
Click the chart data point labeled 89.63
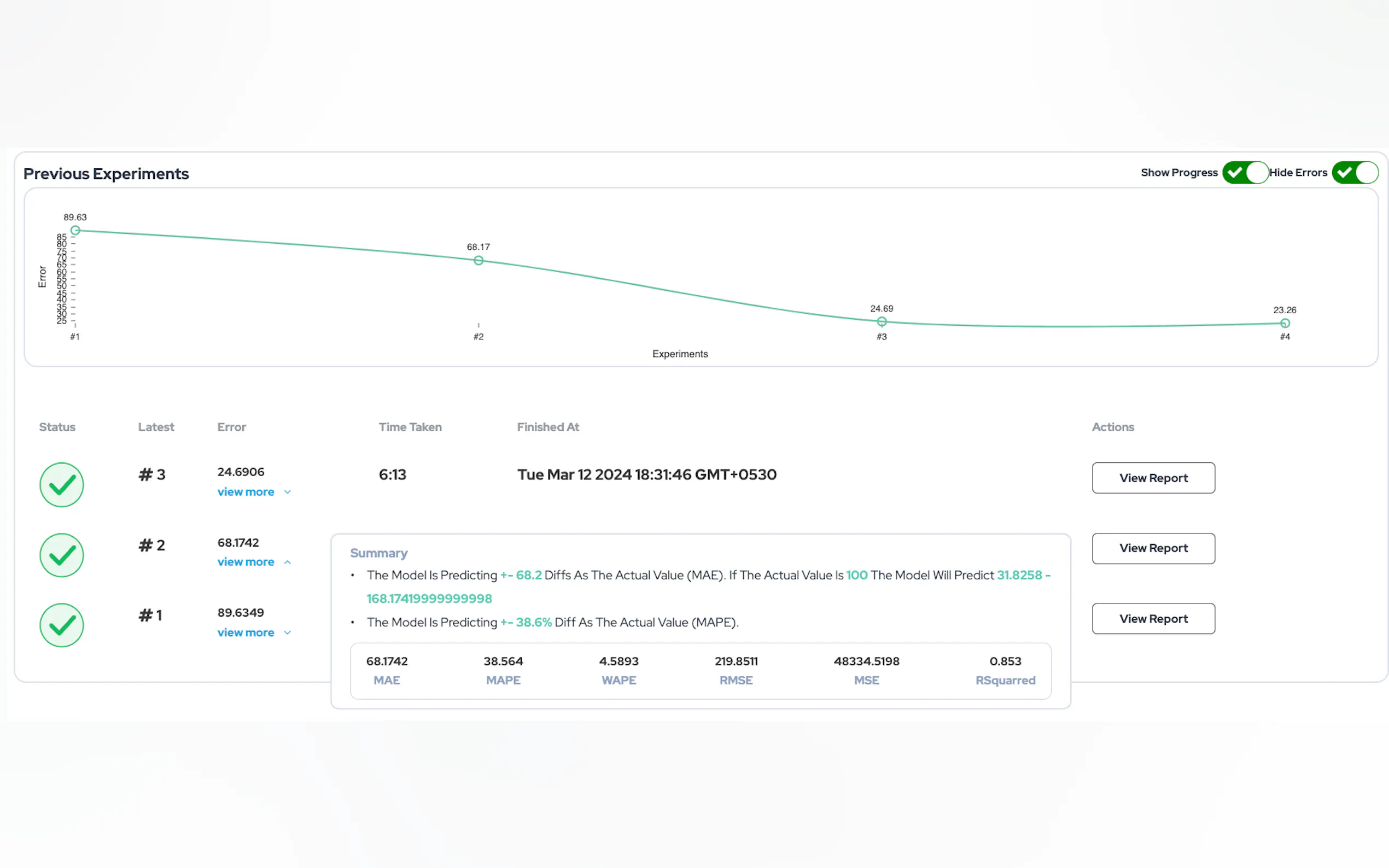[x=75, y=231]
